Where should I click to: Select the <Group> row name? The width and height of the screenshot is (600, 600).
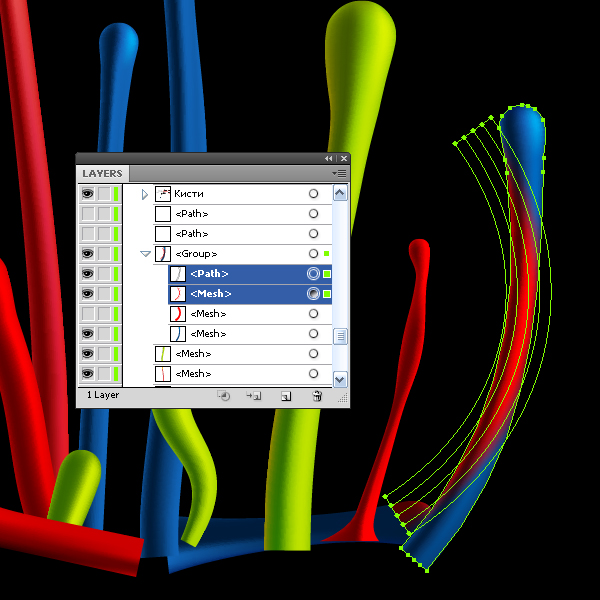point(196,254)
